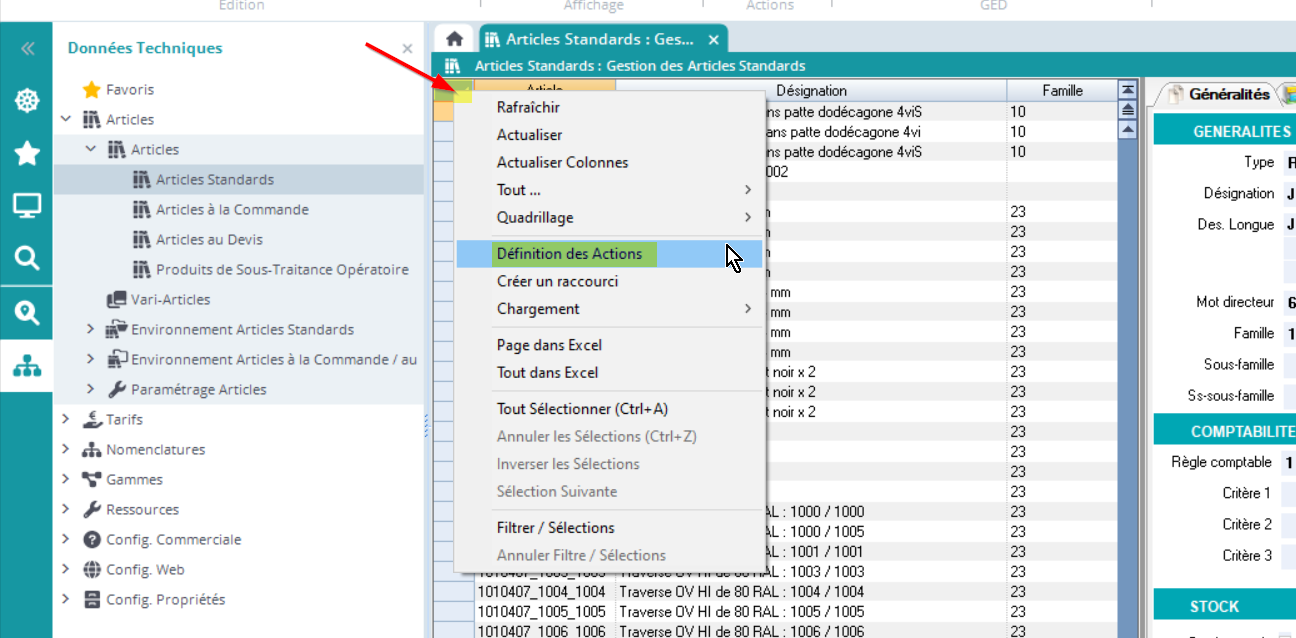Close the Articles Standards tab
The height and width of the screenshot is (638, 1296).
(x=713, y=40)
